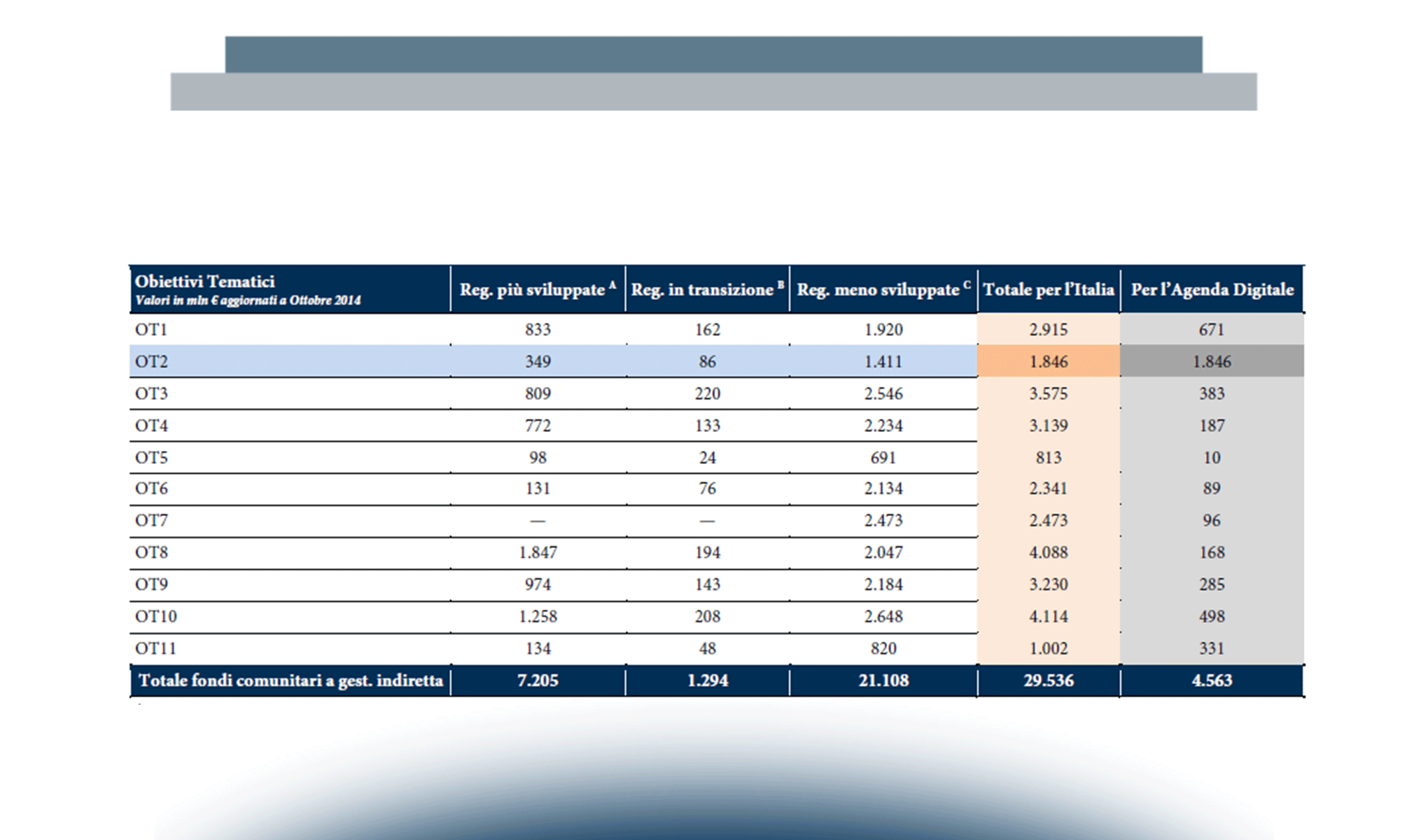Click the Totale per l'Italia header
This screenshot has width=1428, height=840.
[1048, 290]
